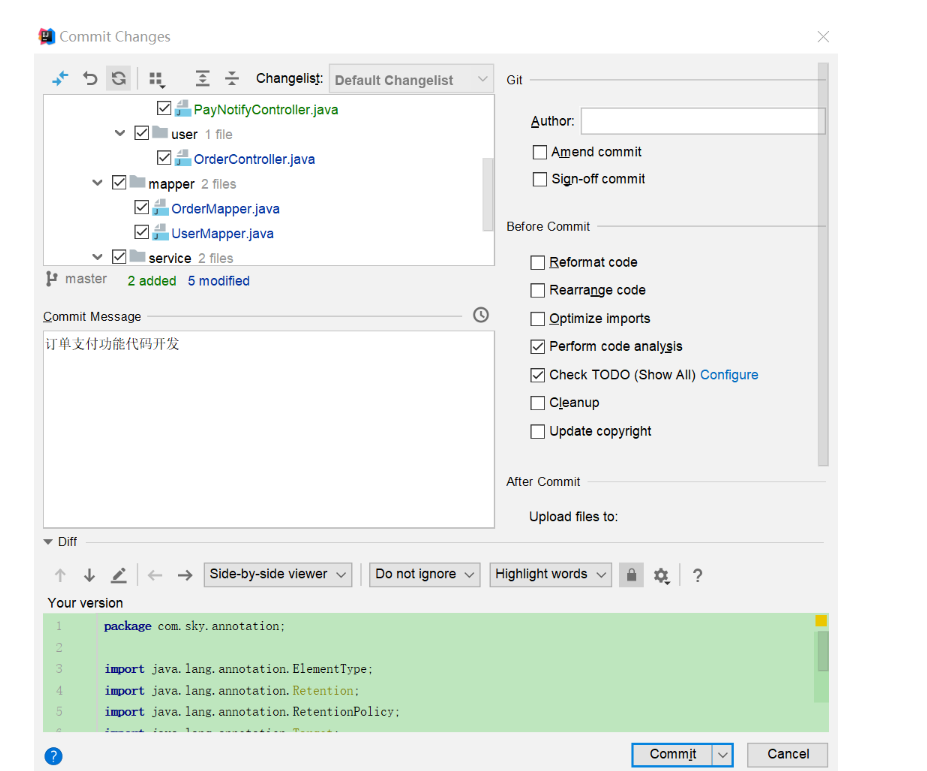Click the Commit button
927x771 pixels.
pyautogui.click(x=672, y=754)
